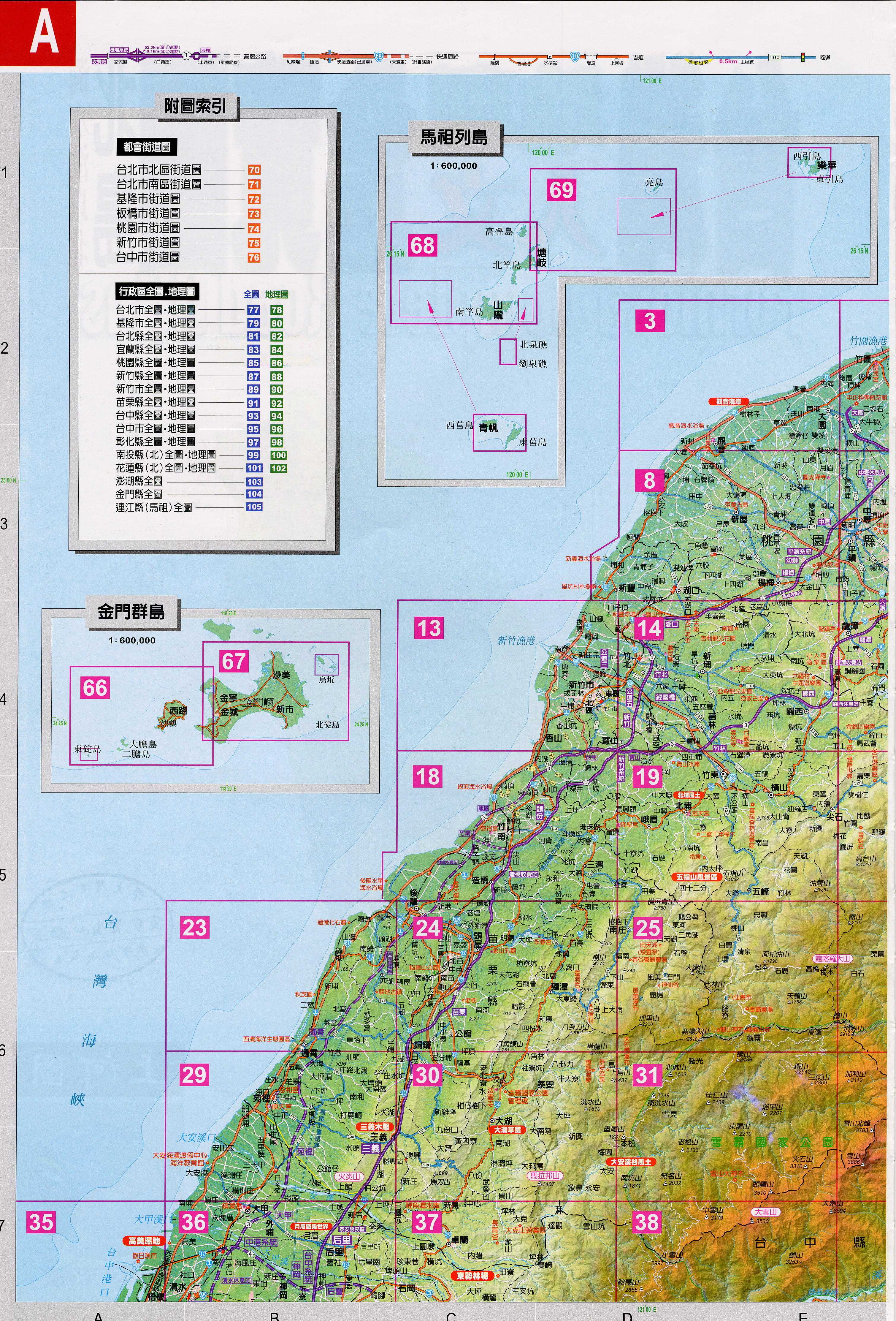The width and height of the screenshot is (896, 1321).
Task: Click the freeway number 1 circle in the legend
Action: [x=186, y=56]
